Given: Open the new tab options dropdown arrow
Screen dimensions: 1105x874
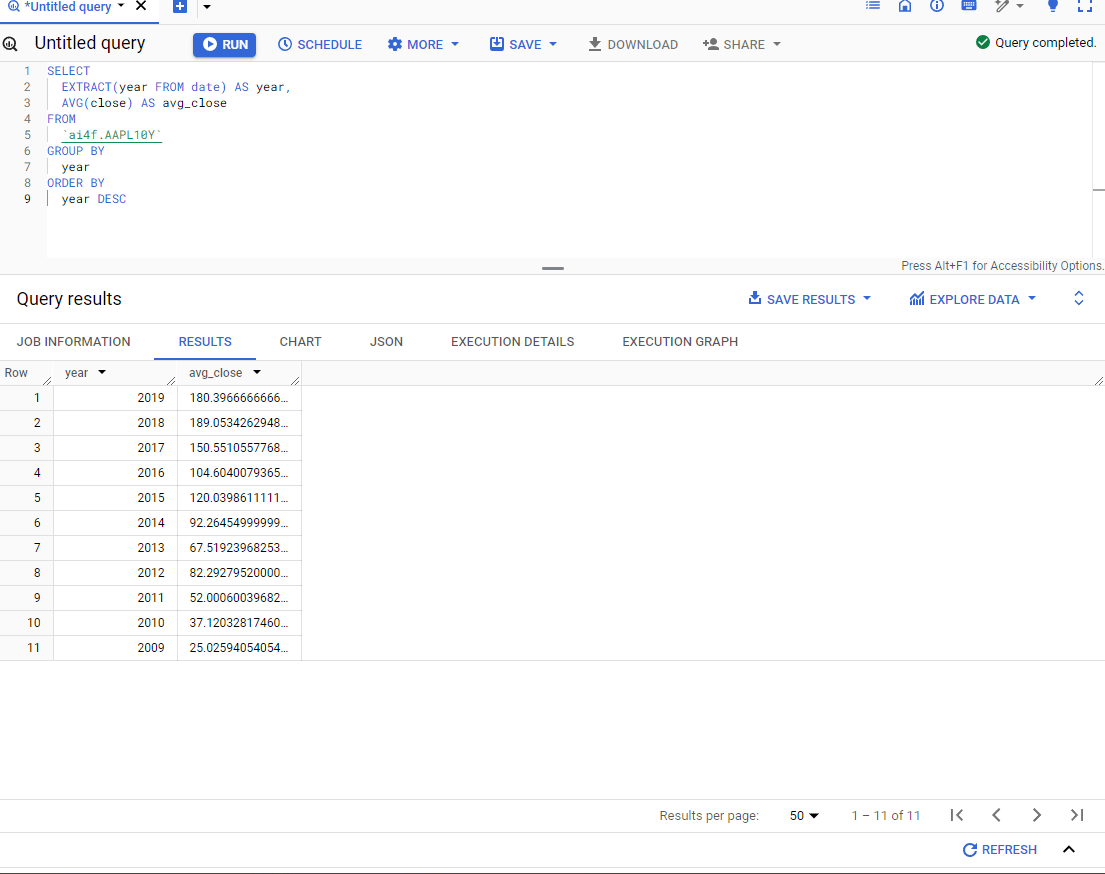Looking at the screenshot, I should [x=206, y=7].
